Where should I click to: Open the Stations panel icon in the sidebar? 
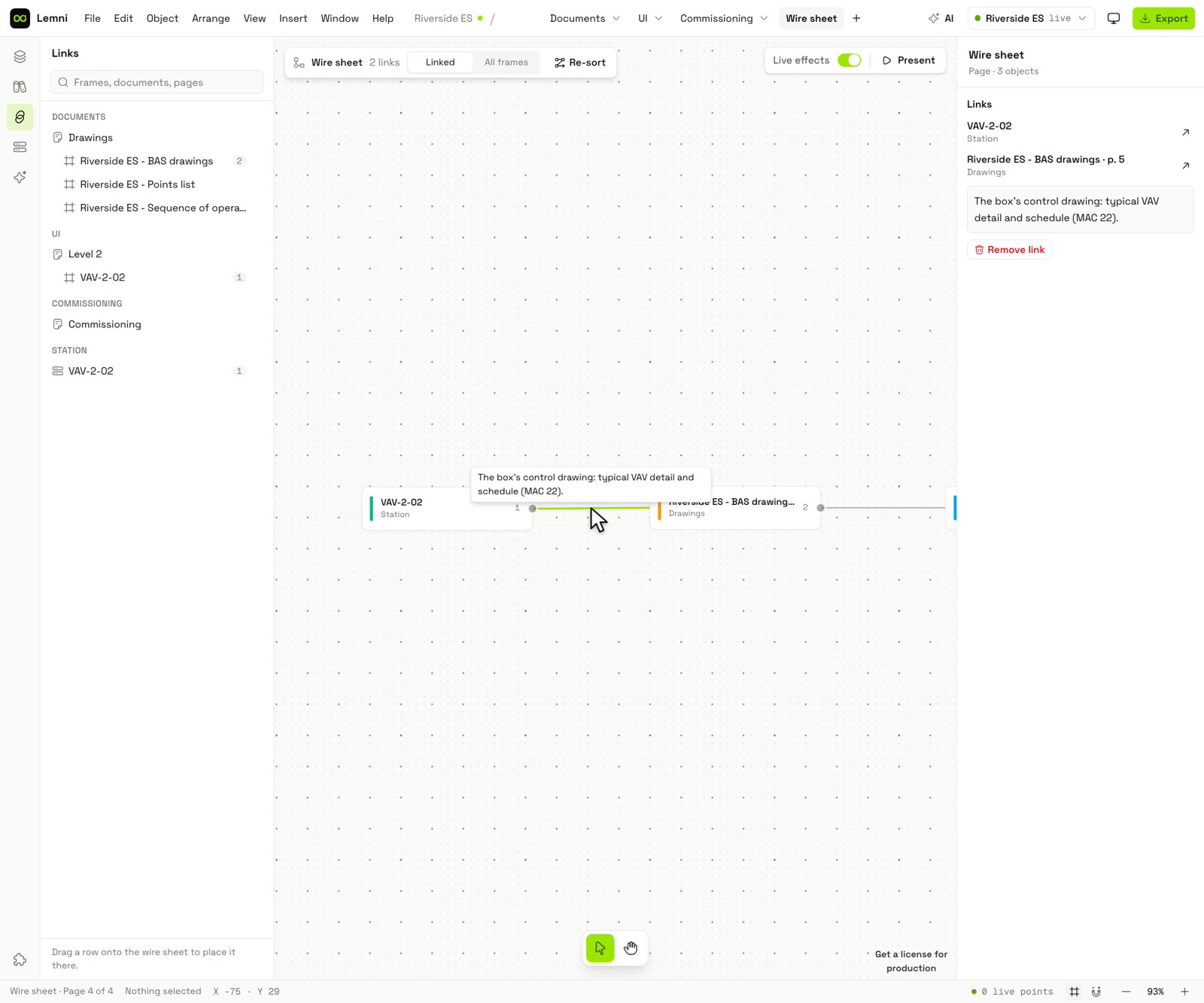click(20, 147)
